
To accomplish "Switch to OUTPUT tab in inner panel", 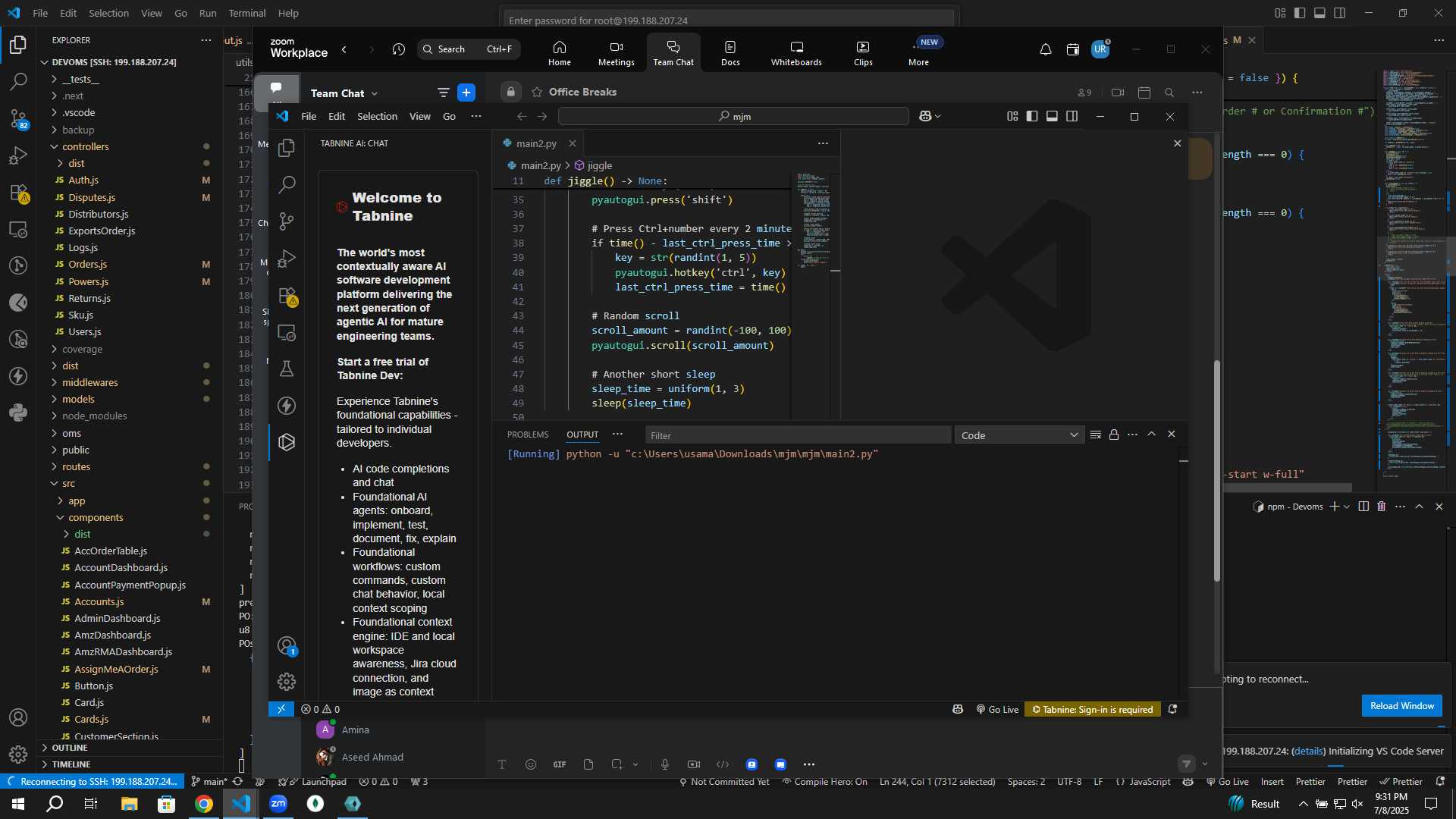I will pyautogui.click(x=582, y=435).
